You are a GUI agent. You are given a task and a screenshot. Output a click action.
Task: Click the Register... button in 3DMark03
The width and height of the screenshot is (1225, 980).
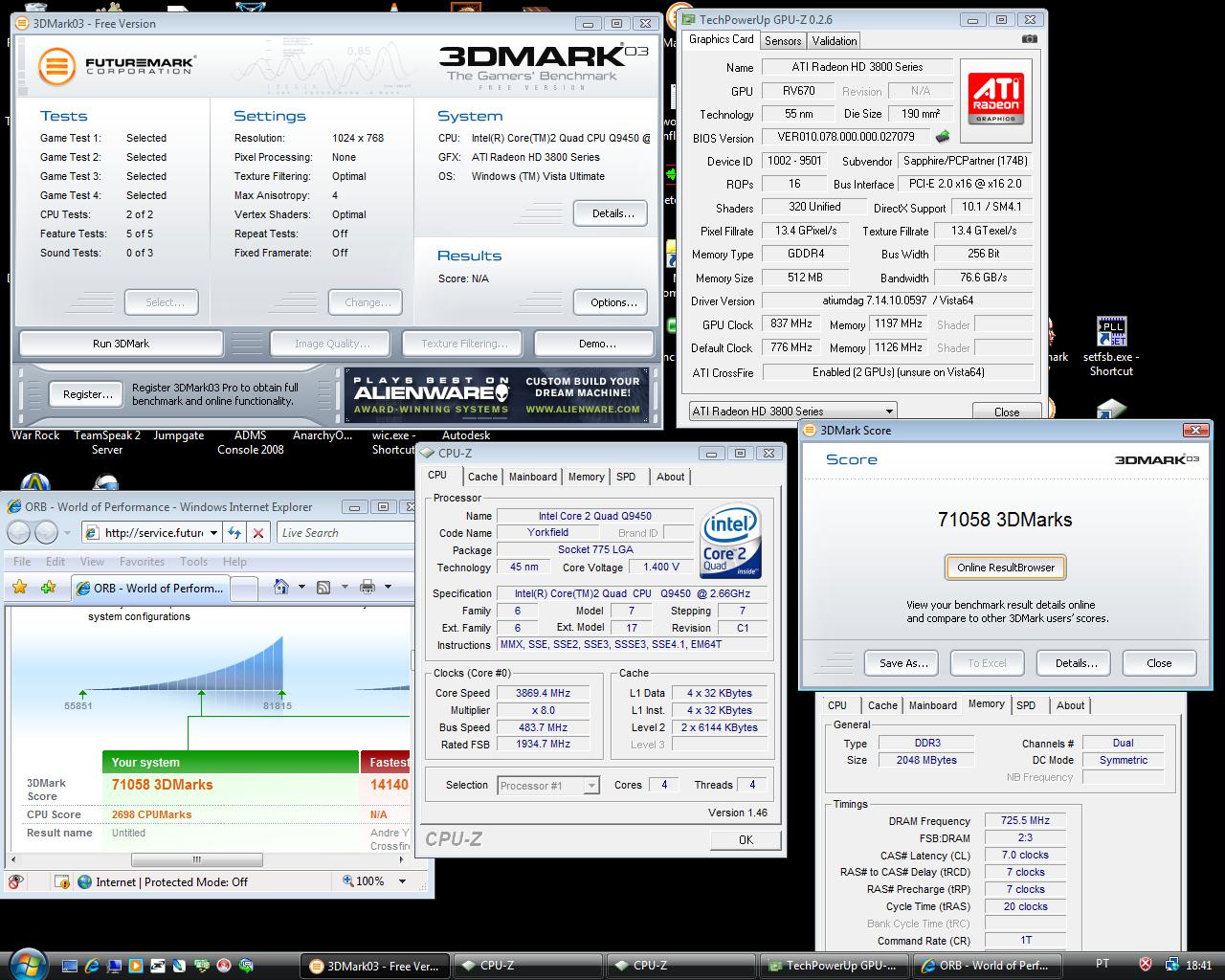[x=87, y=394]
